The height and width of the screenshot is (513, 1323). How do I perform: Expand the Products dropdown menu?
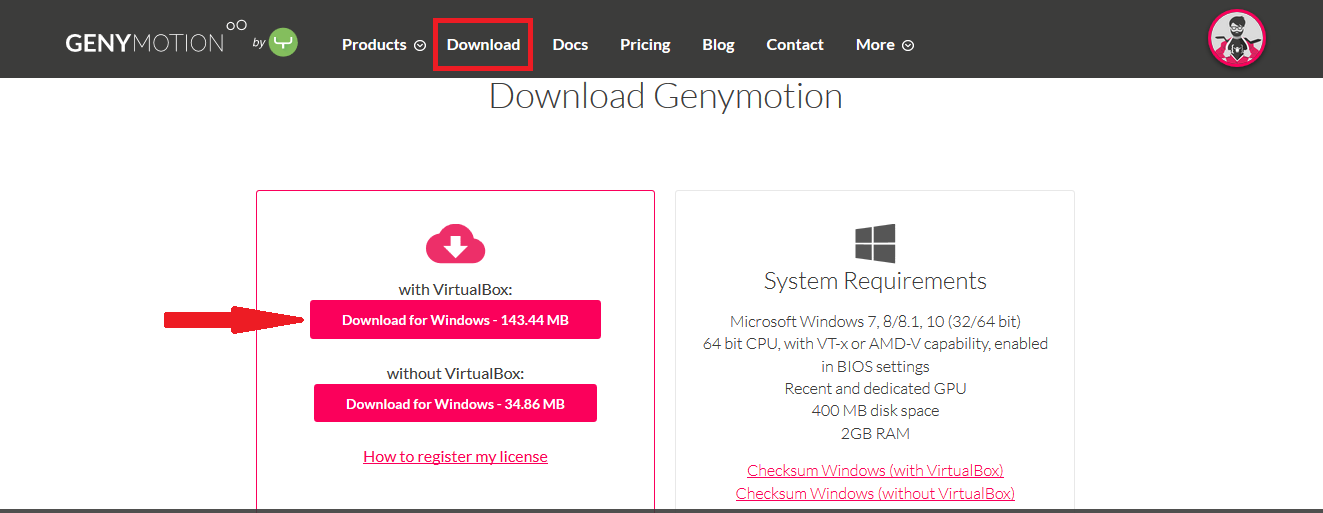point(383,45)
